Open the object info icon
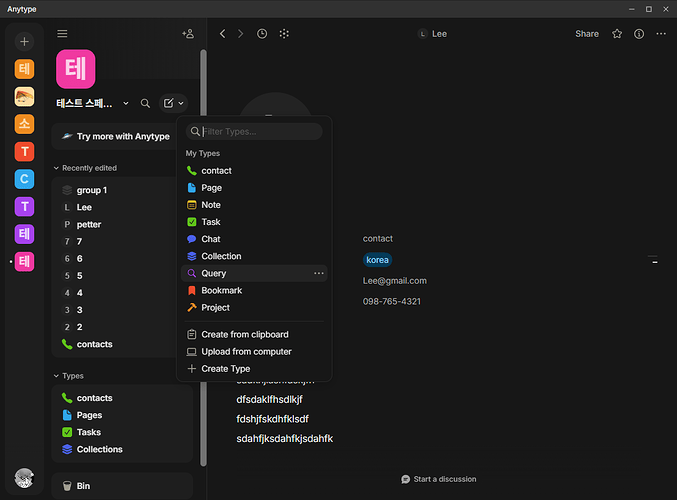This screenshot has width=677, height=500. [639, 34]
